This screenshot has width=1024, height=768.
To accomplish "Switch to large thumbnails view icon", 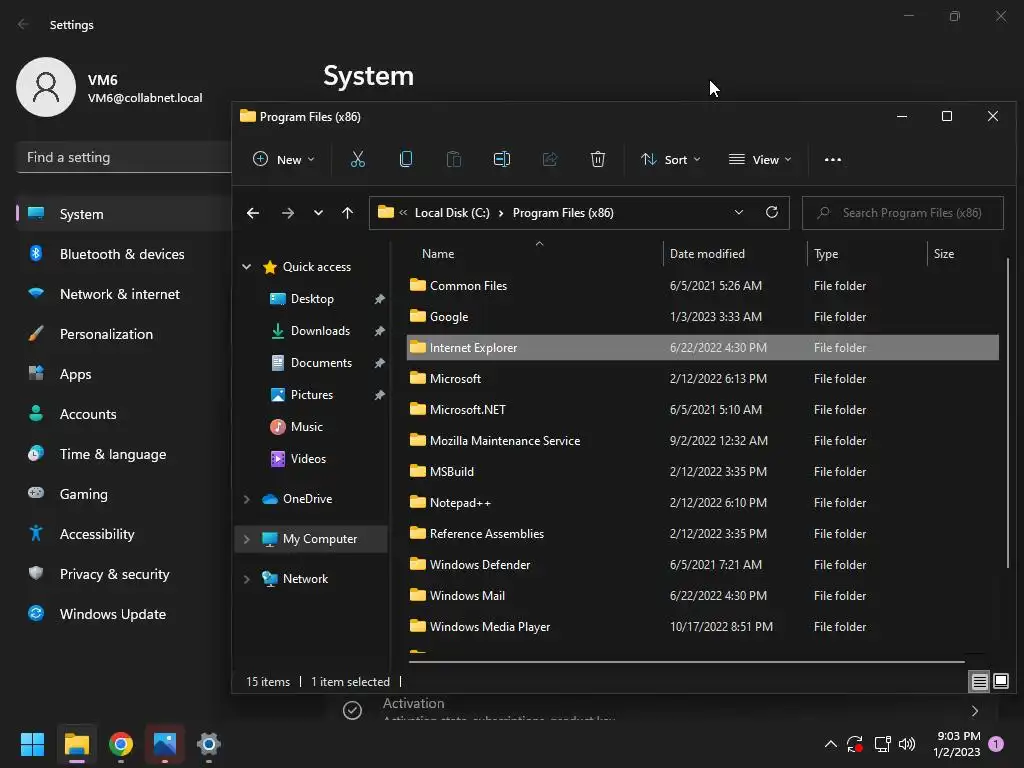I will (x=1000, y=682).
